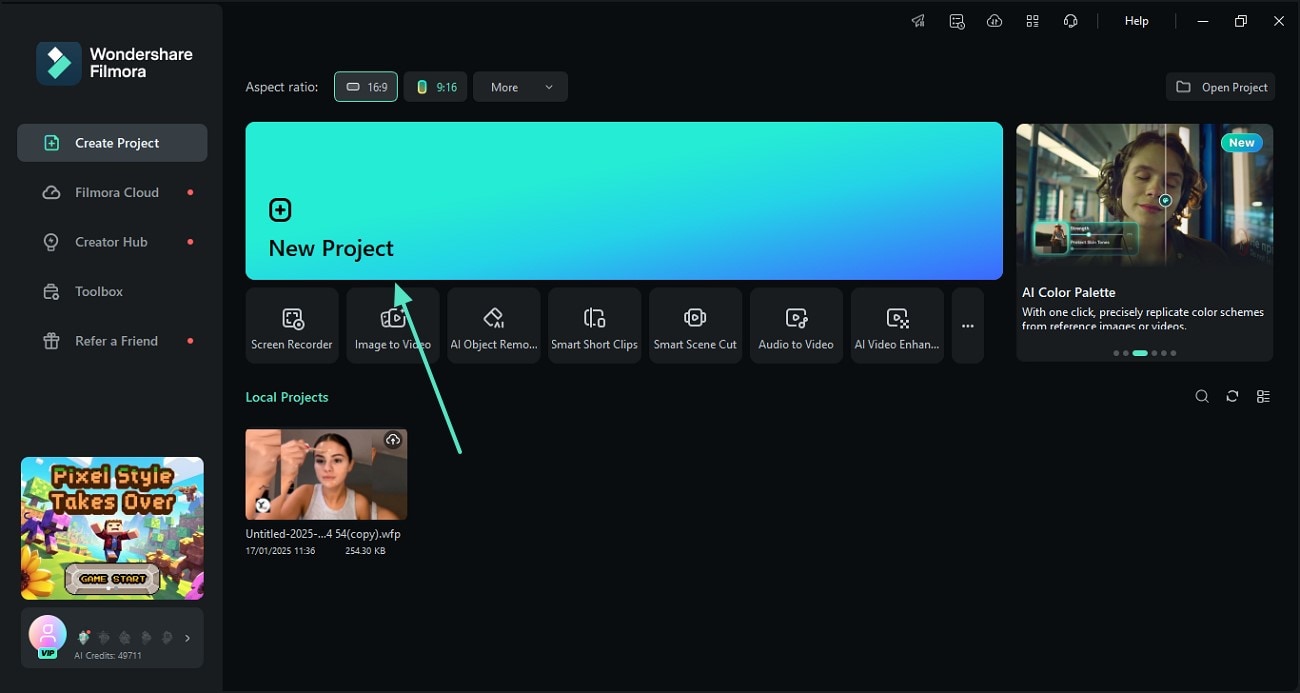Open Smart Scene Cut tool
The width and height of the screenshot is (1300, 693).
tap(695, 326)
